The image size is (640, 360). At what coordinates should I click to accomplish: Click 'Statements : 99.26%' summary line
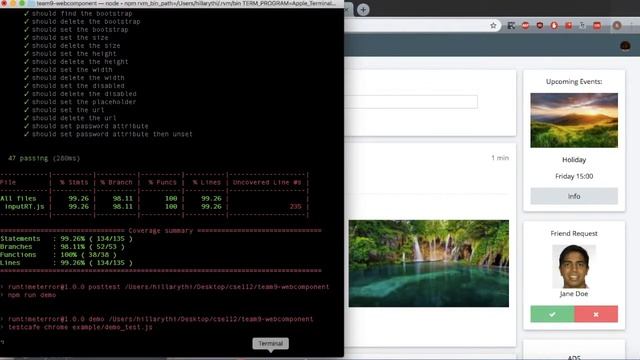pyautogui.click(x=66, y=239)
